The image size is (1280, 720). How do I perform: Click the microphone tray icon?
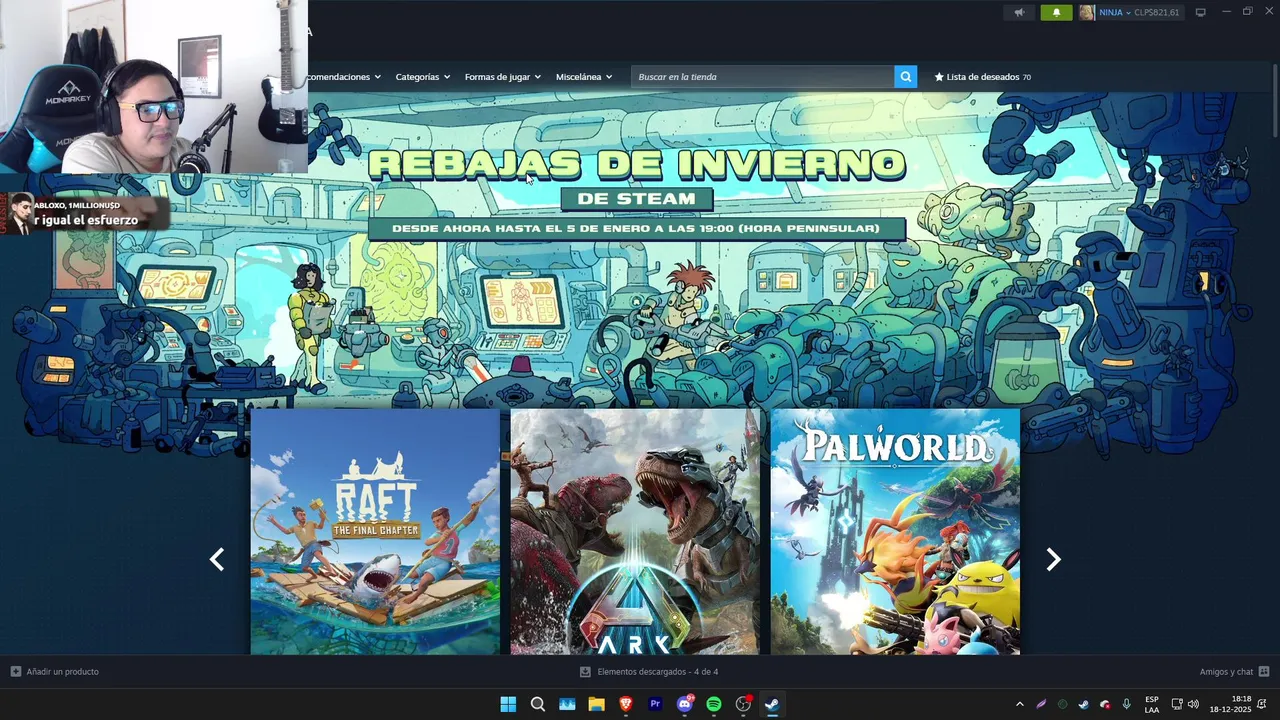click(x=1126, y=704)
